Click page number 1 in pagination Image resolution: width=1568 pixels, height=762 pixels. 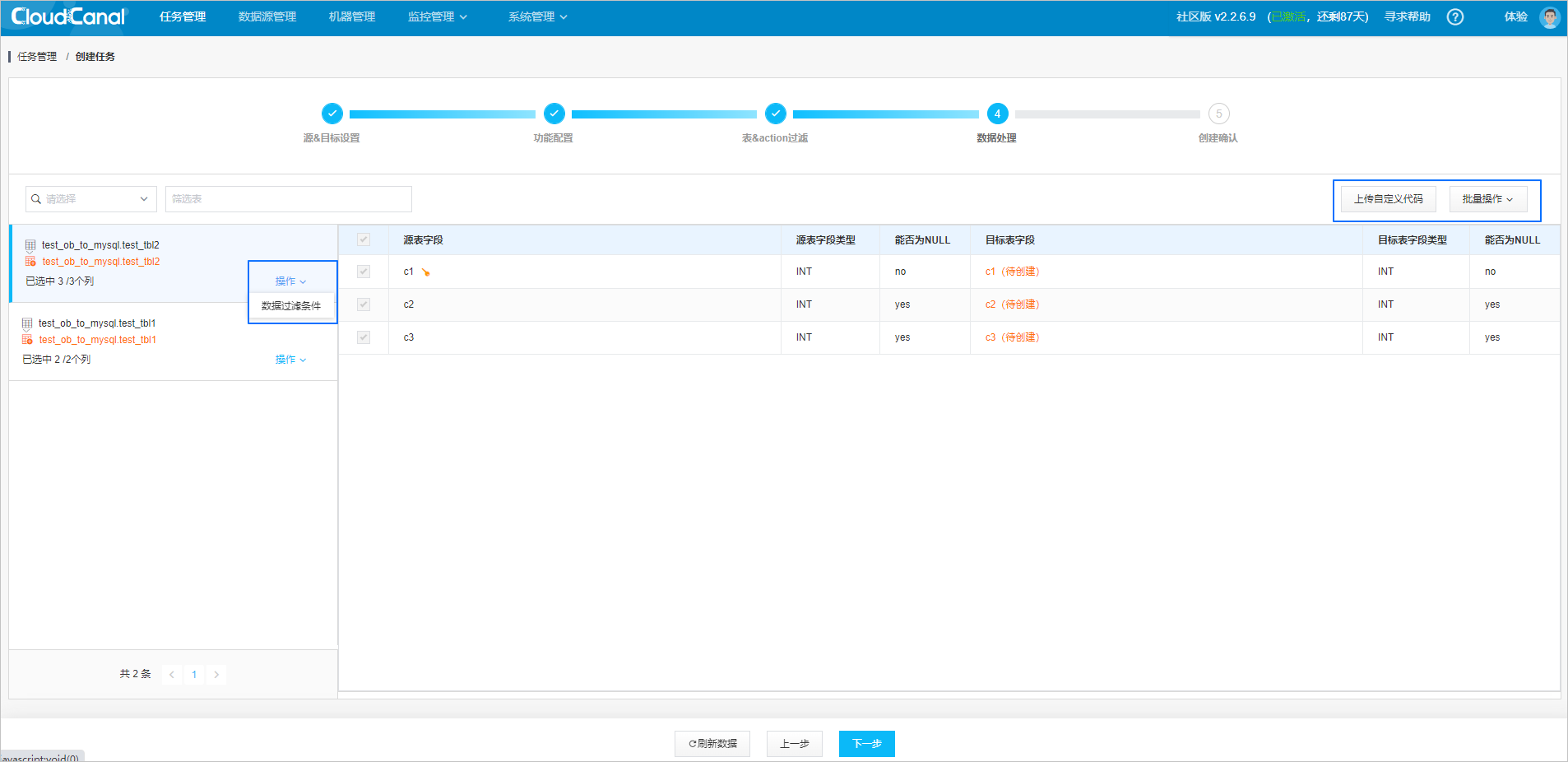click(193, 674)
